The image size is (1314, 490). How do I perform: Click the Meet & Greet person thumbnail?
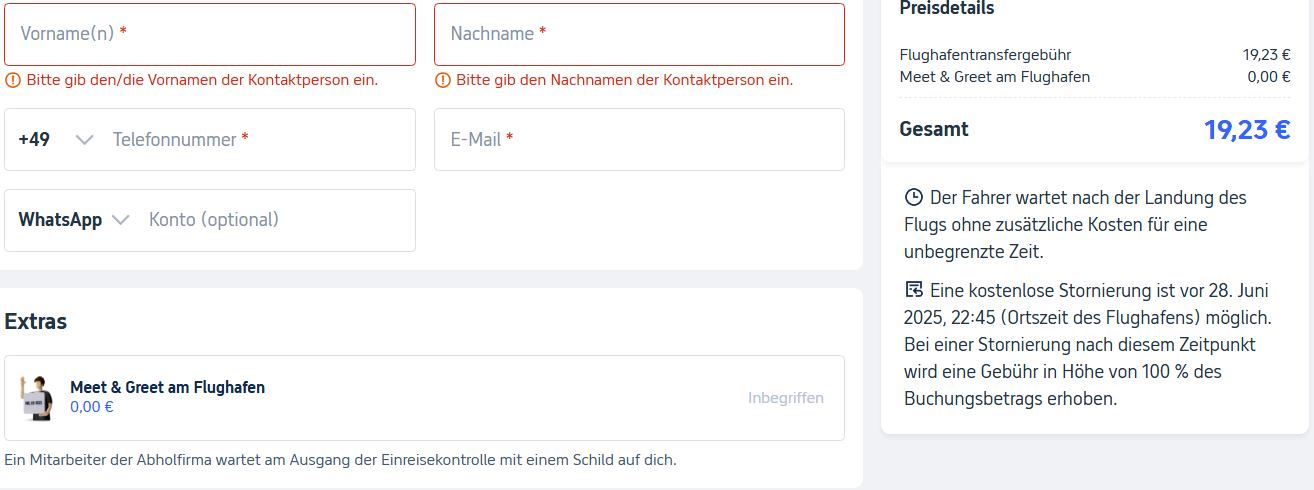tap(37, 398)
